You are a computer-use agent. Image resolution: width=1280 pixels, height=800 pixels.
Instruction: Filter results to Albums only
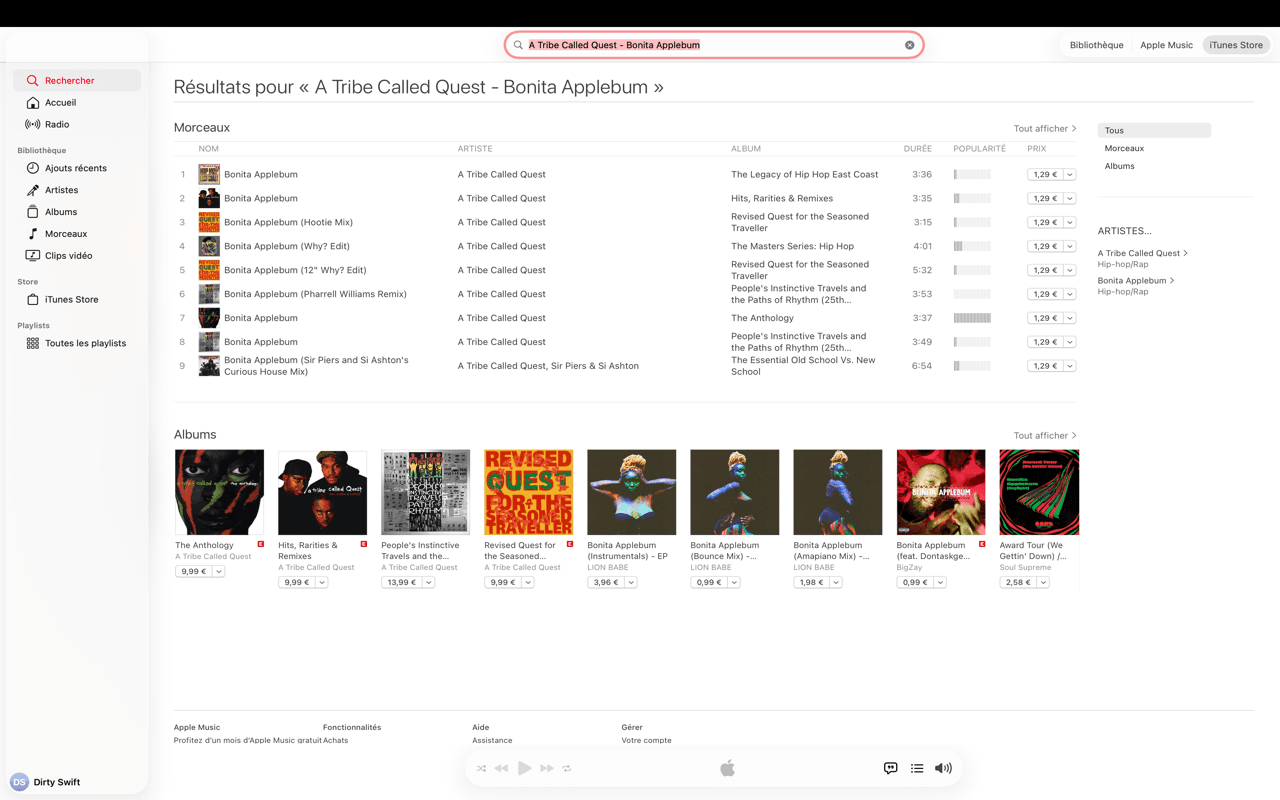pyautogui.click(x=1119, y=166)
